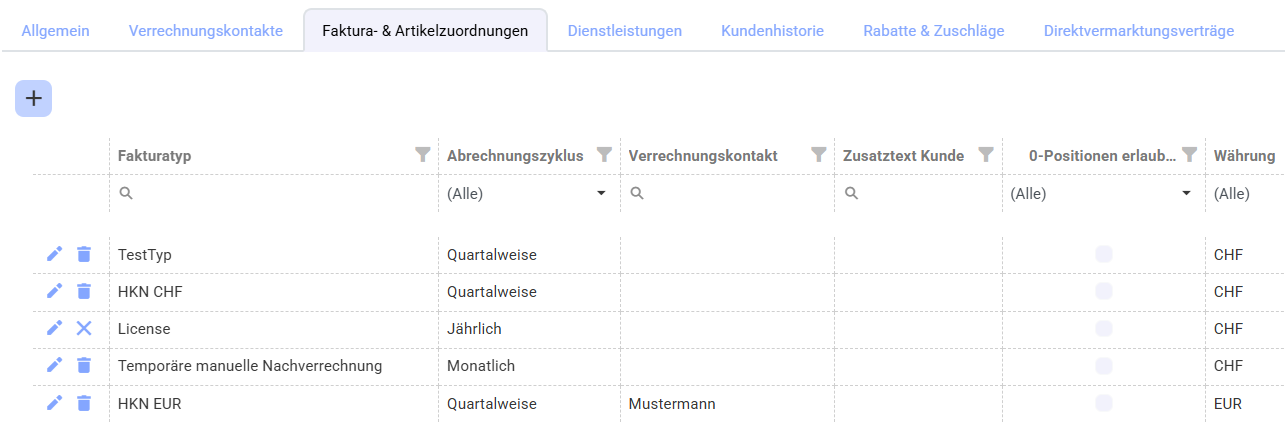This screenshot has width=1285, height=425.
Task: Focus the Fakturatyp search field
Action: pos(273,194)
